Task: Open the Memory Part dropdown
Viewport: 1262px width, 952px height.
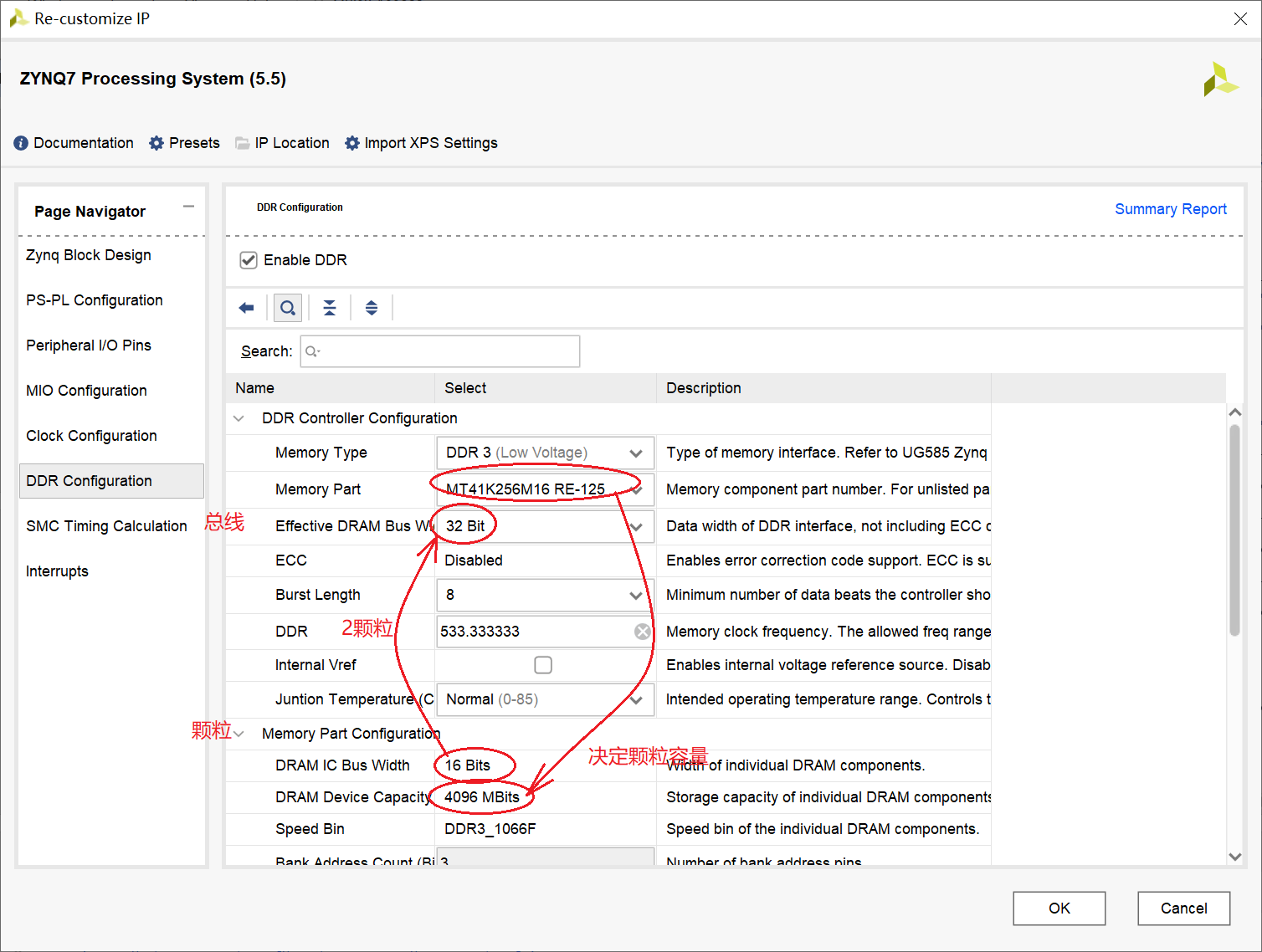Action: (x=545, y=489)
